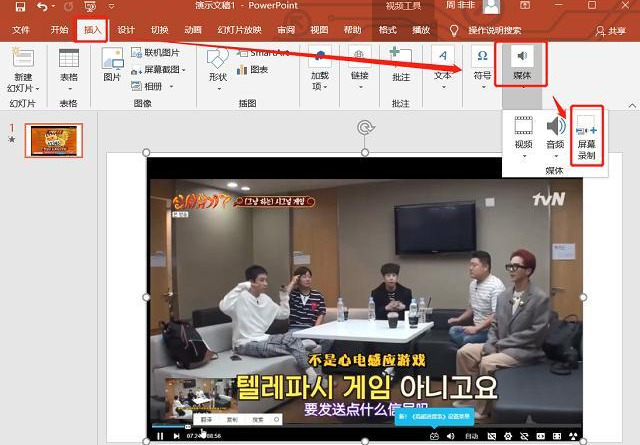Select slide 1 thumbnail

[54, 141]
